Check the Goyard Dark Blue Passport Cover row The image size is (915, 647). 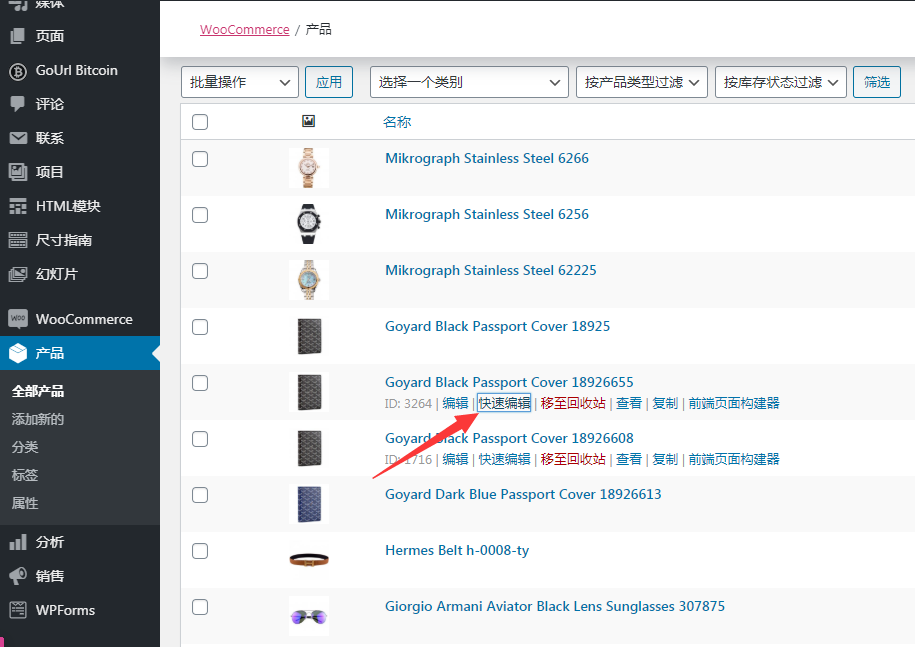(x=200, y=495)
